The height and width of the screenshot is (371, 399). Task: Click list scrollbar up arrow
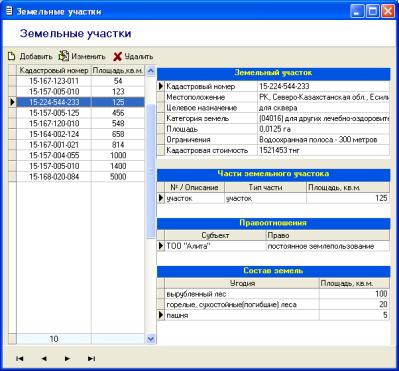coord(151,71)
